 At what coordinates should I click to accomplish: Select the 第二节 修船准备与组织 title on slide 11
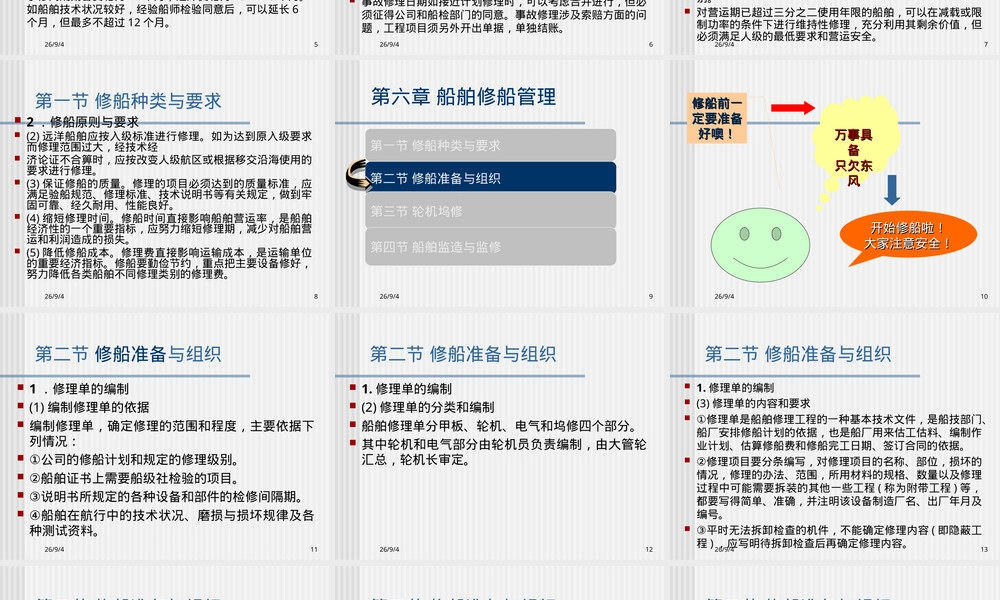128,354
